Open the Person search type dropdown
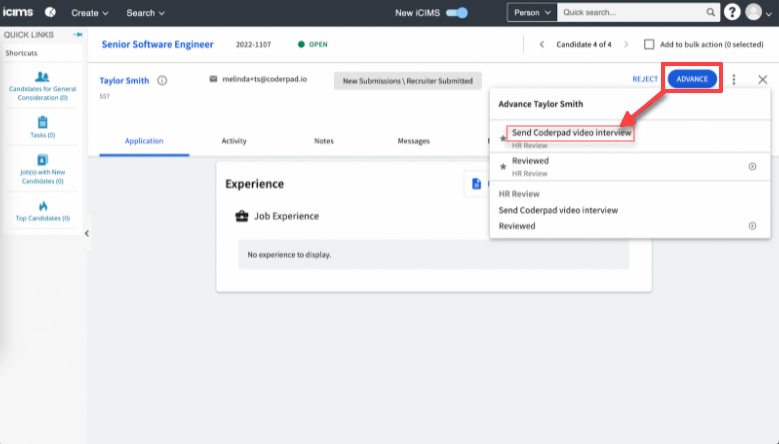The height and width of the screenshot is (444, 779). click(531, 13)
